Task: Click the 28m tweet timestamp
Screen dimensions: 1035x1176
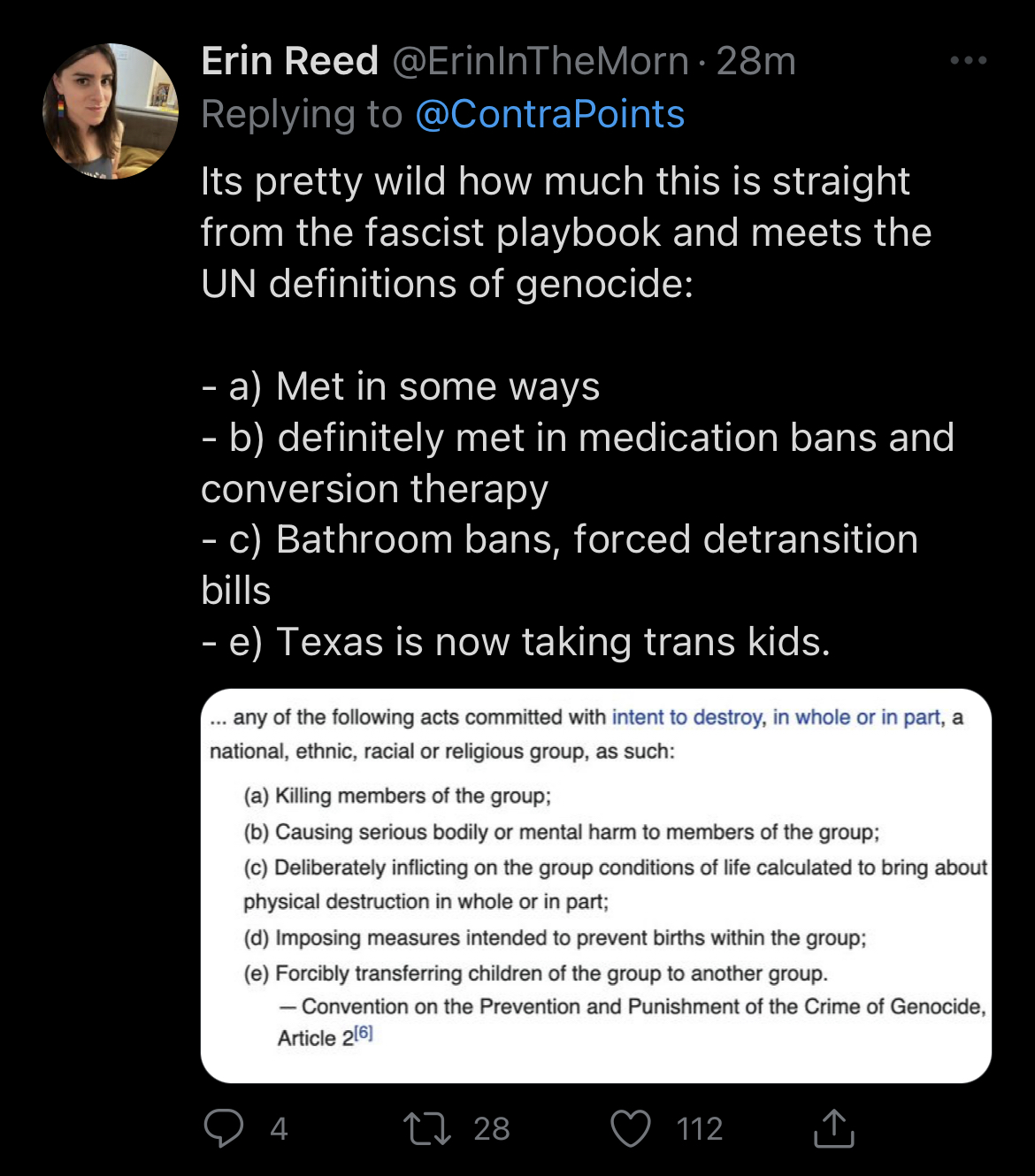Action: (x=755, y=62)
